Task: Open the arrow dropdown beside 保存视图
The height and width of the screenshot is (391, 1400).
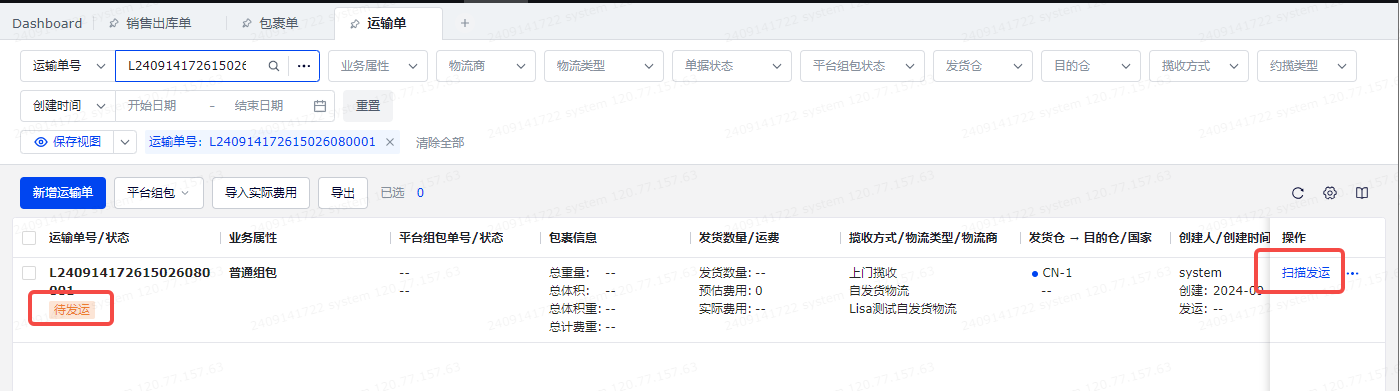Action: point(125,142)
